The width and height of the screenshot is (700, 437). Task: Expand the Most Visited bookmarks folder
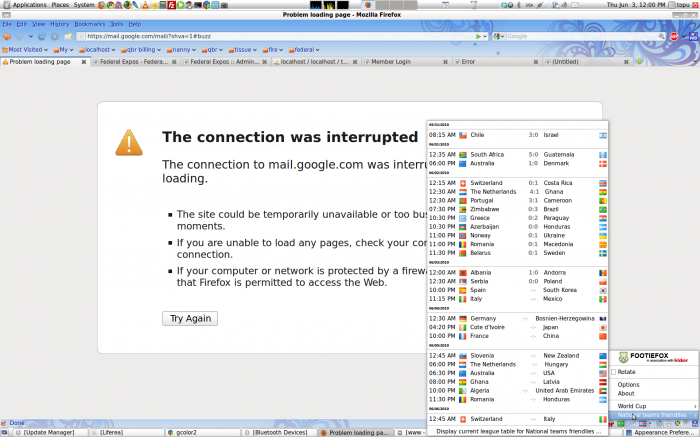click(x=25, y=50)
